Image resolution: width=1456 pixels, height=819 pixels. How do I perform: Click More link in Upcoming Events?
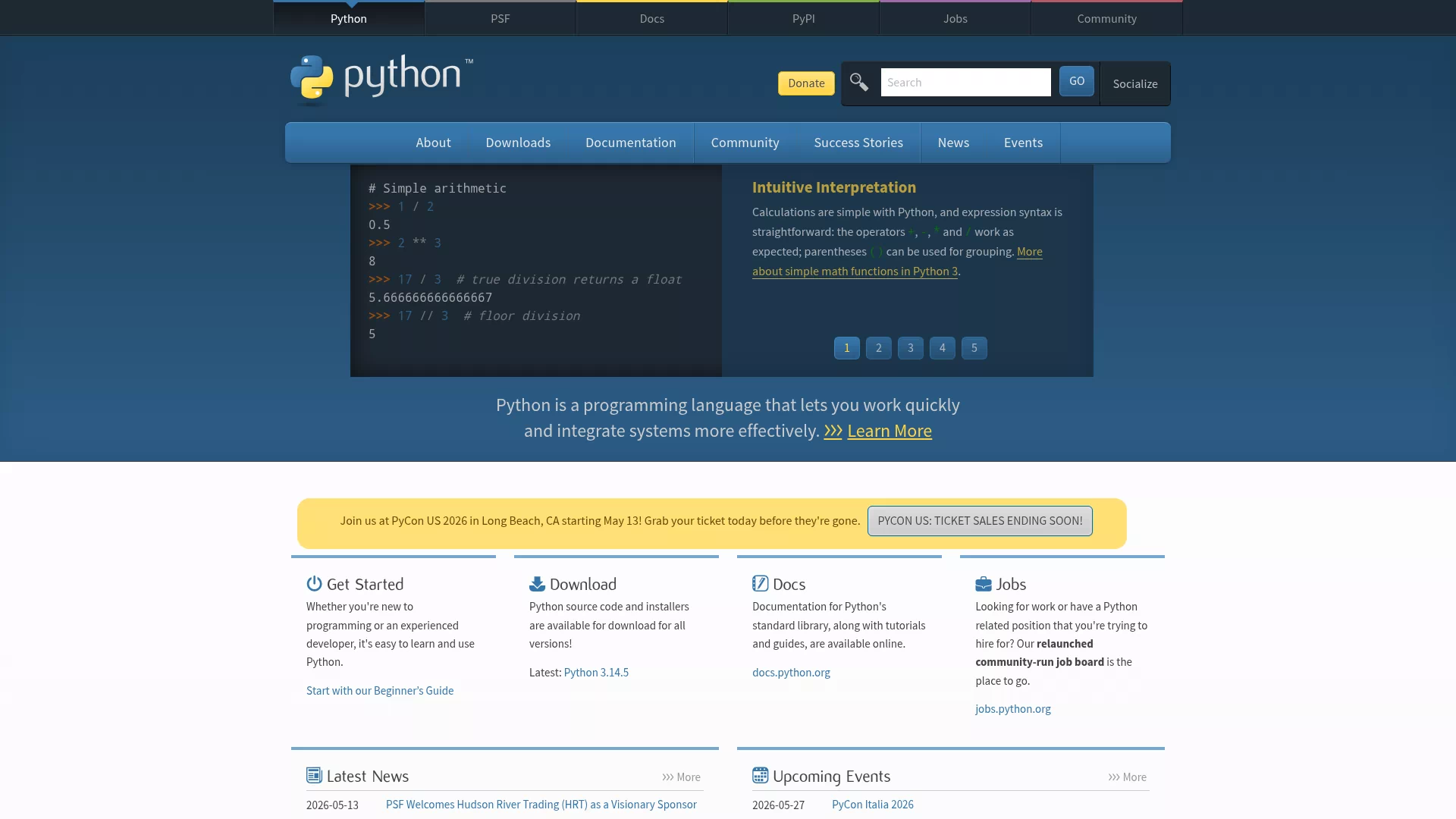(x=1127, y=777)
